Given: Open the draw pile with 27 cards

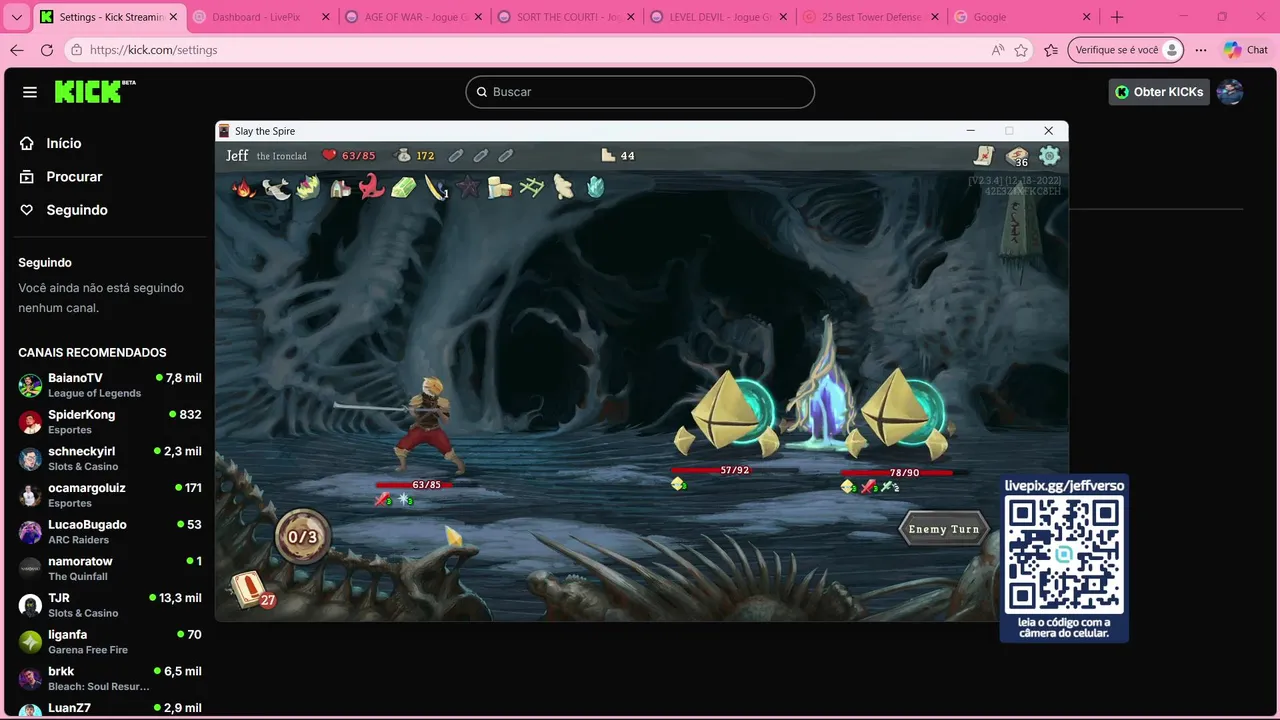Looking at the screenshot, I should [251, 590].
